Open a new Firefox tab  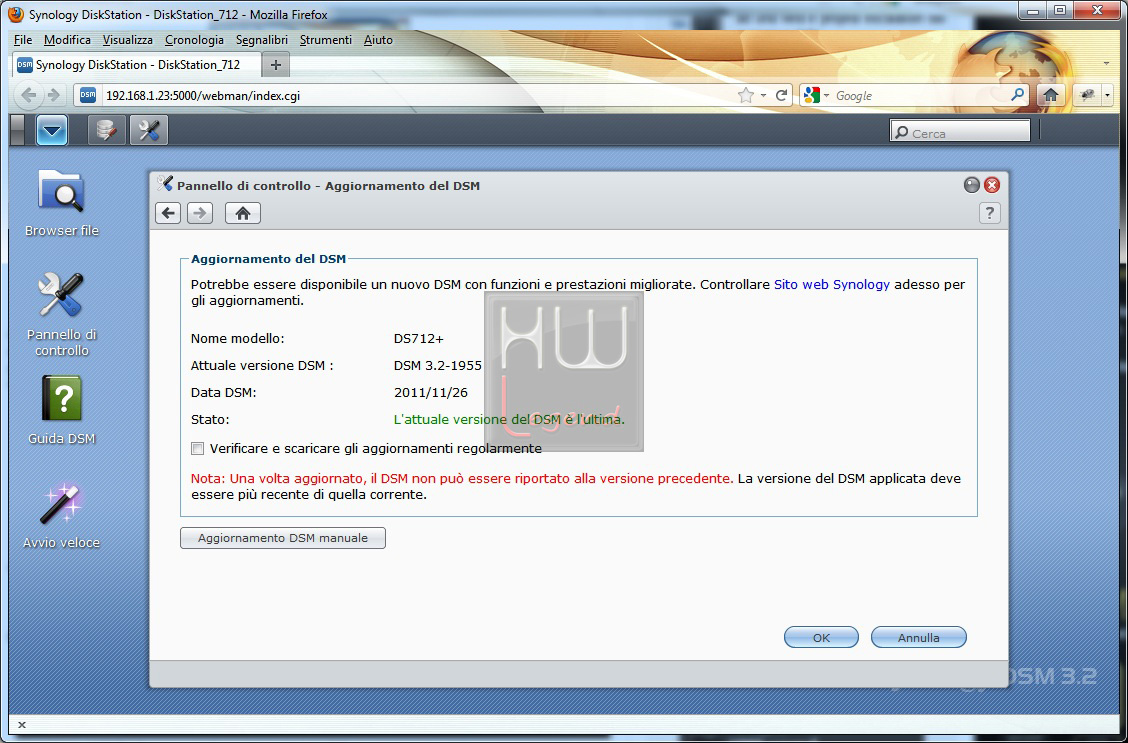tap(276, 65)
